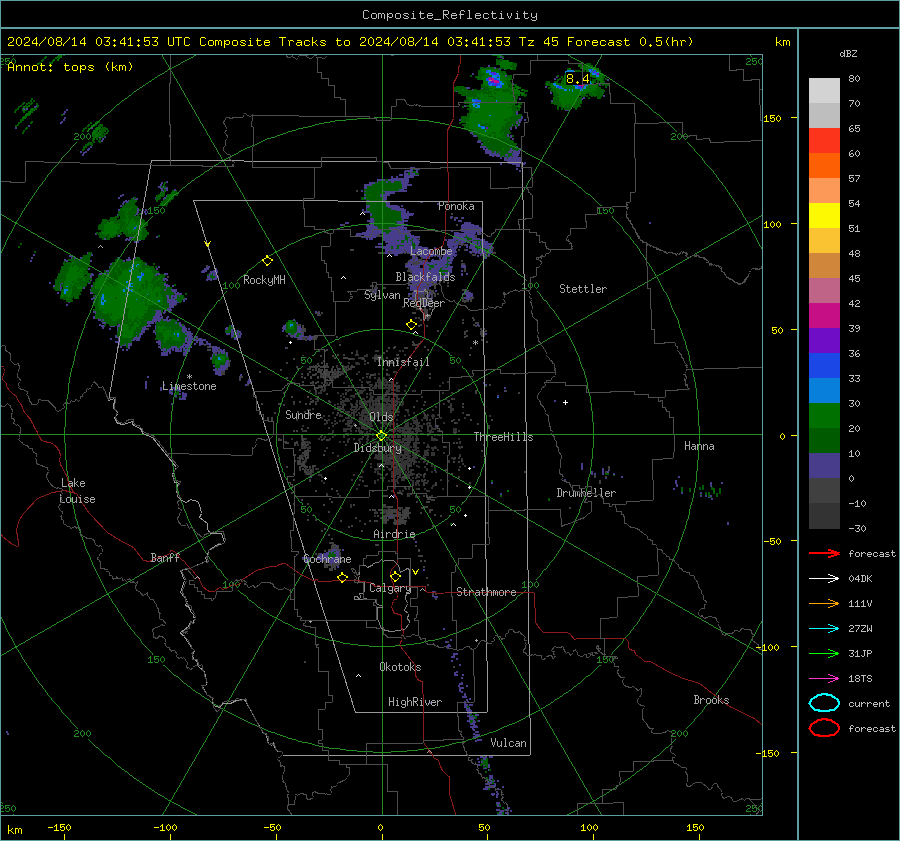Click the Lake Louise label

point(77,491)
